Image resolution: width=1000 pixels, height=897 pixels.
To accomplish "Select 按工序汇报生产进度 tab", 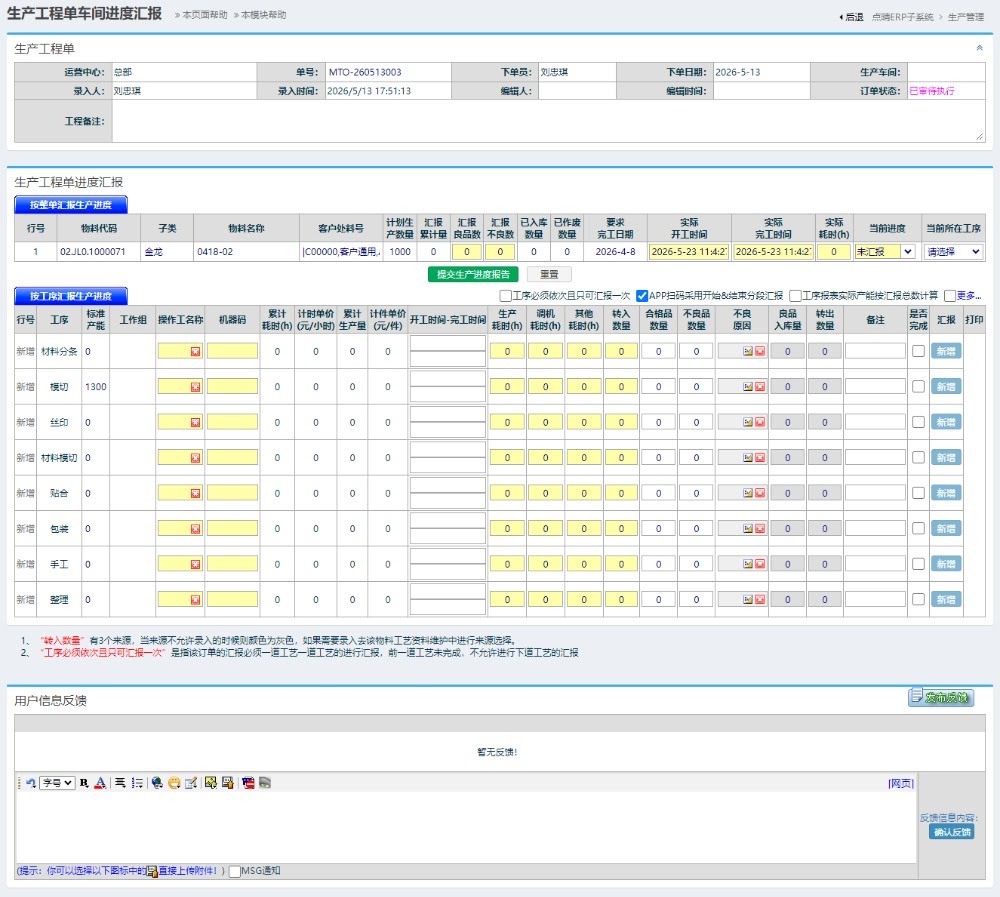I will 71,296.
